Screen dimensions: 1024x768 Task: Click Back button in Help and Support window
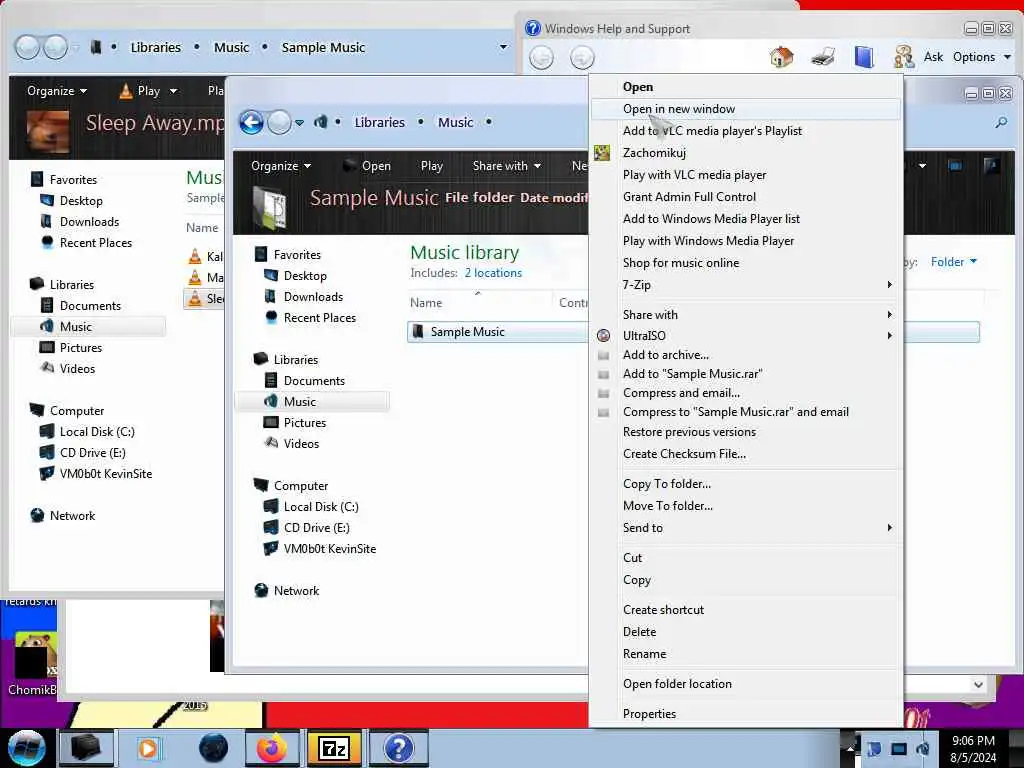tap(541, 58)
